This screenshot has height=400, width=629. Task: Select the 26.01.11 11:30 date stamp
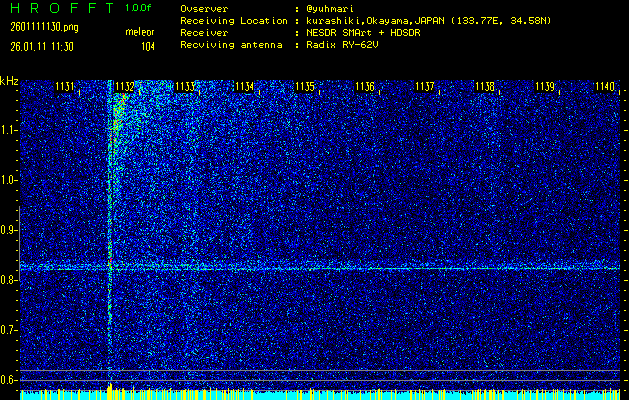[43, 46]
